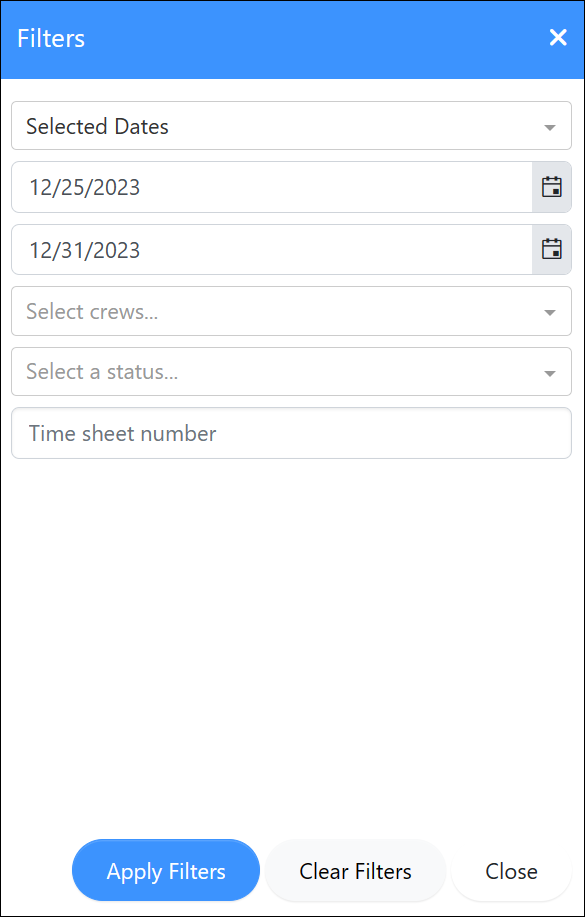The image size is (585, 917).
Task: Apply Filters using the blue button
Action: coord(166,871)
